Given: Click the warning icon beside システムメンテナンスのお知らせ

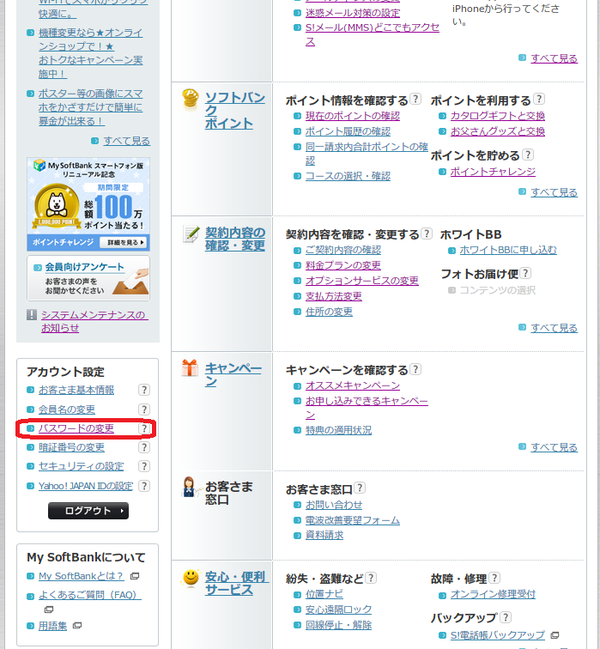Looking at the screenshot, I should tap(31, 315).
